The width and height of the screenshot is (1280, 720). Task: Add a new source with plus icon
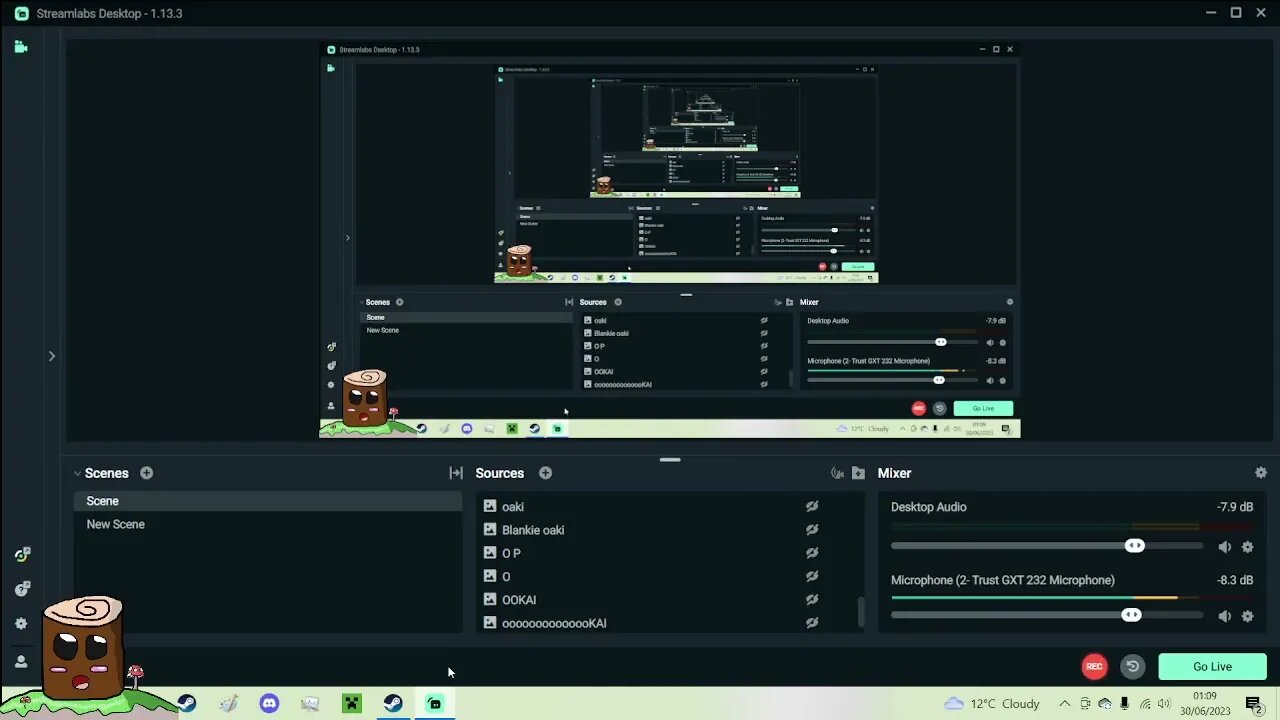tap(545, 473)
